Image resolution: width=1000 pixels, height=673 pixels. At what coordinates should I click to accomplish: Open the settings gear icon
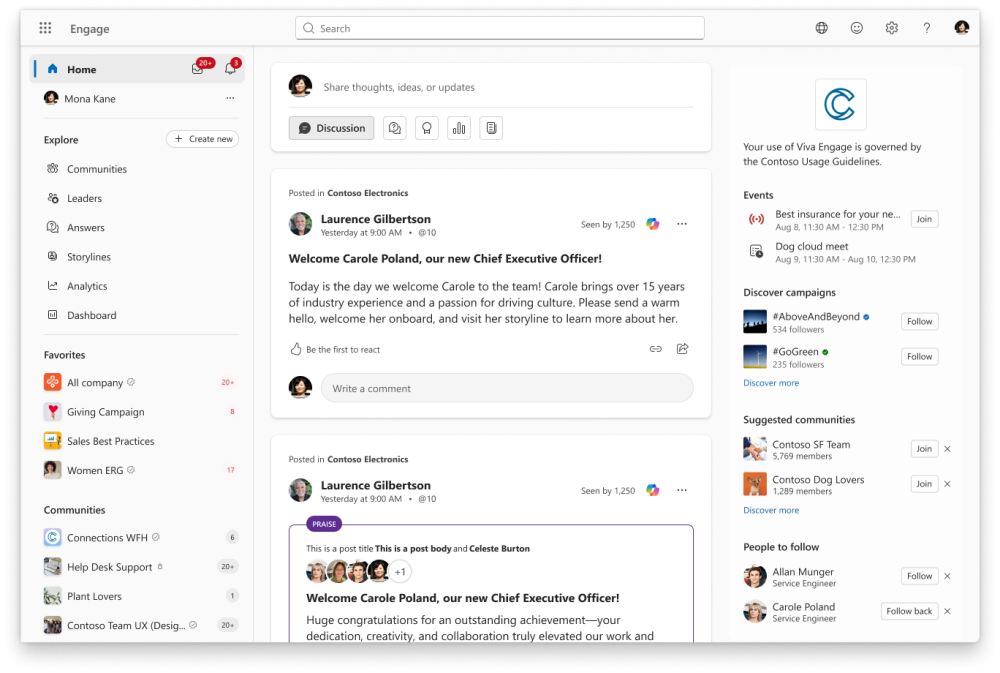tap(892, 28)
